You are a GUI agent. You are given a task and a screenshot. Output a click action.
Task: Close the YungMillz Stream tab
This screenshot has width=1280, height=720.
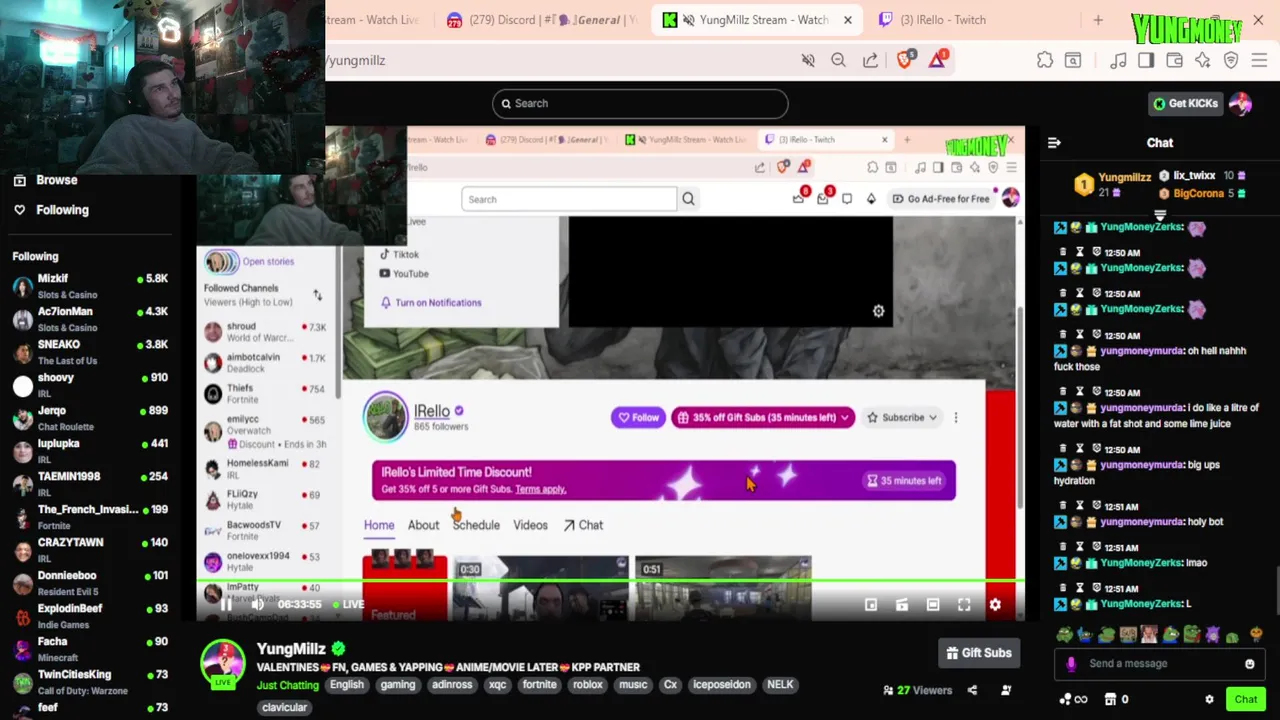point(848,20)
